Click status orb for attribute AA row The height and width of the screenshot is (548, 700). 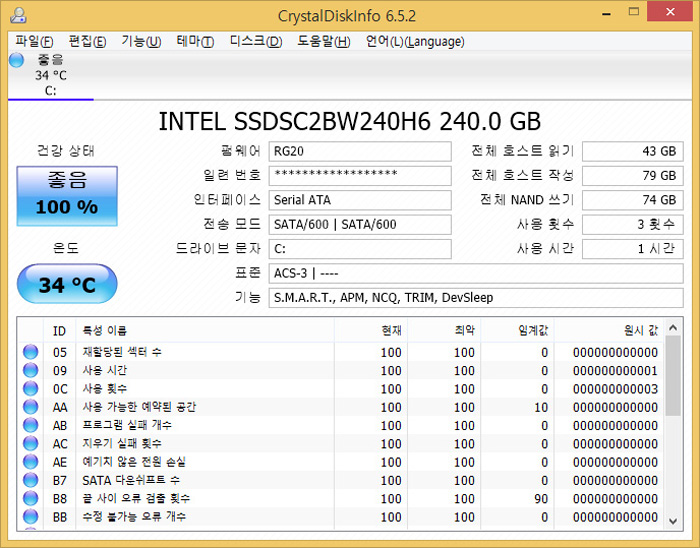30,407
